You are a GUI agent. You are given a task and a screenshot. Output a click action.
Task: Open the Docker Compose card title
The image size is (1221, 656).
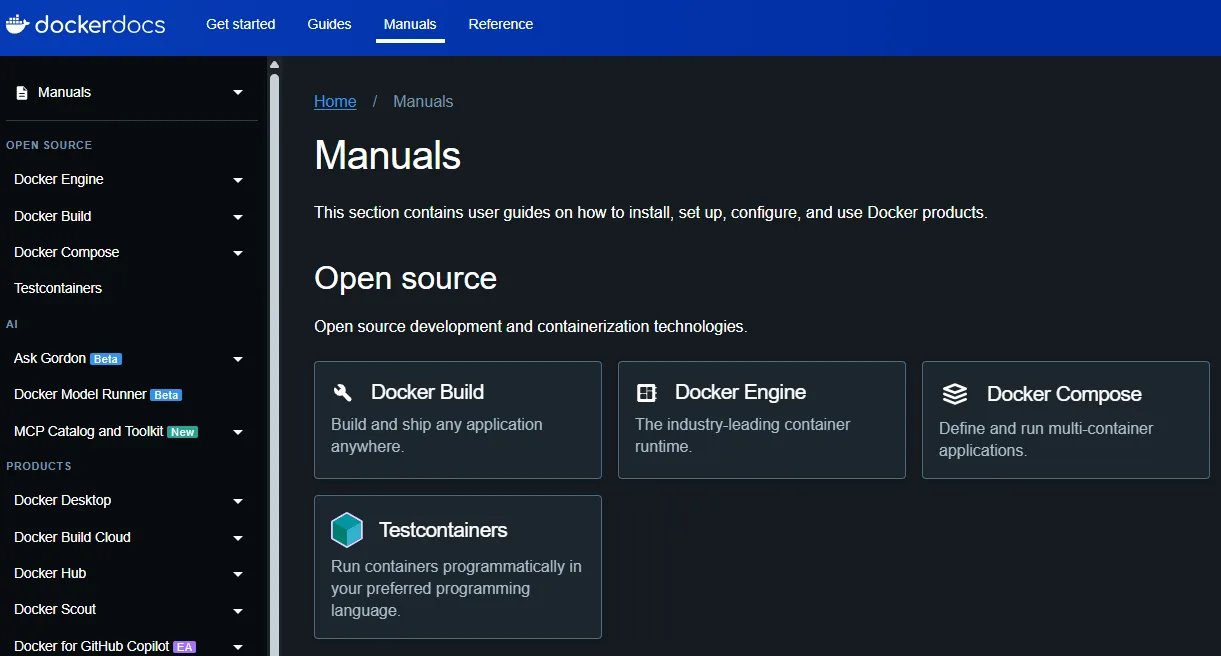tap(1064, 394)
